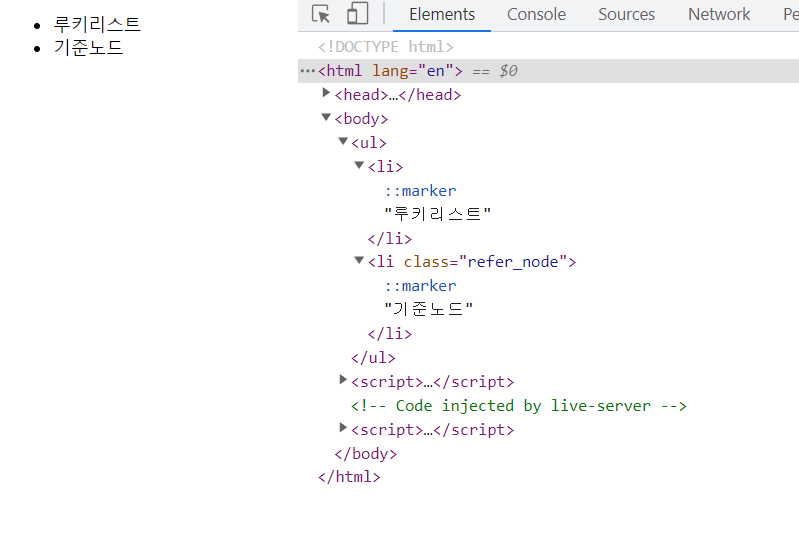This screenshot has width=799, height=553.
Task: Select the closing </body> tag line
Action: point(365,454)
